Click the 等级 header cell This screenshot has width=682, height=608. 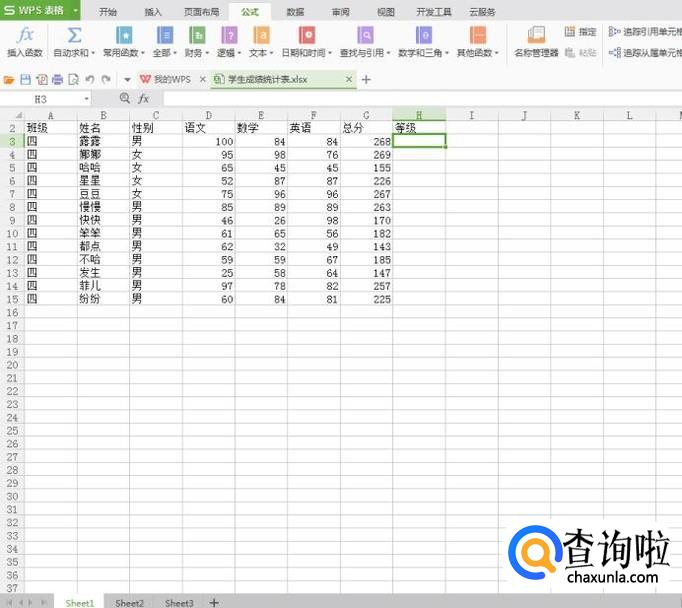419,128
